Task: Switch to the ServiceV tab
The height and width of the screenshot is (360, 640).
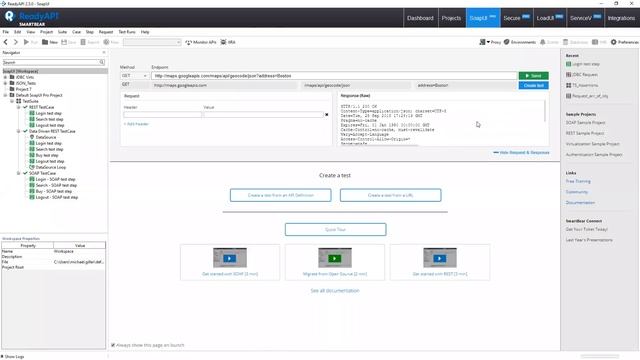Action: pyautogui.click(x=585, y=18)
